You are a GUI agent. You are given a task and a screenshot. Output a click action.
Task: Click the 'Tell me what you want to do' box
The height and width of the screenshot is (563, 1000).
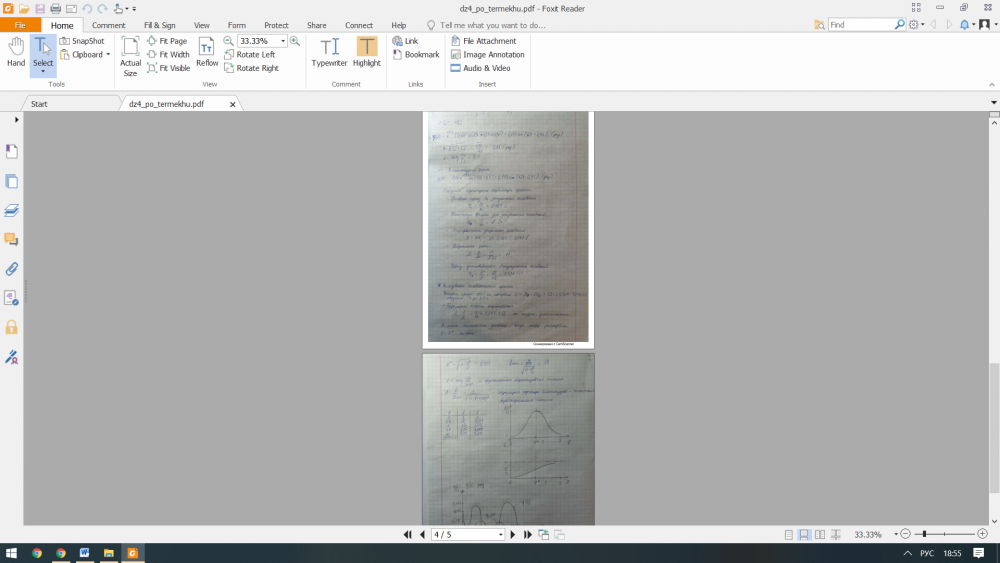click(x=487, y=25)
